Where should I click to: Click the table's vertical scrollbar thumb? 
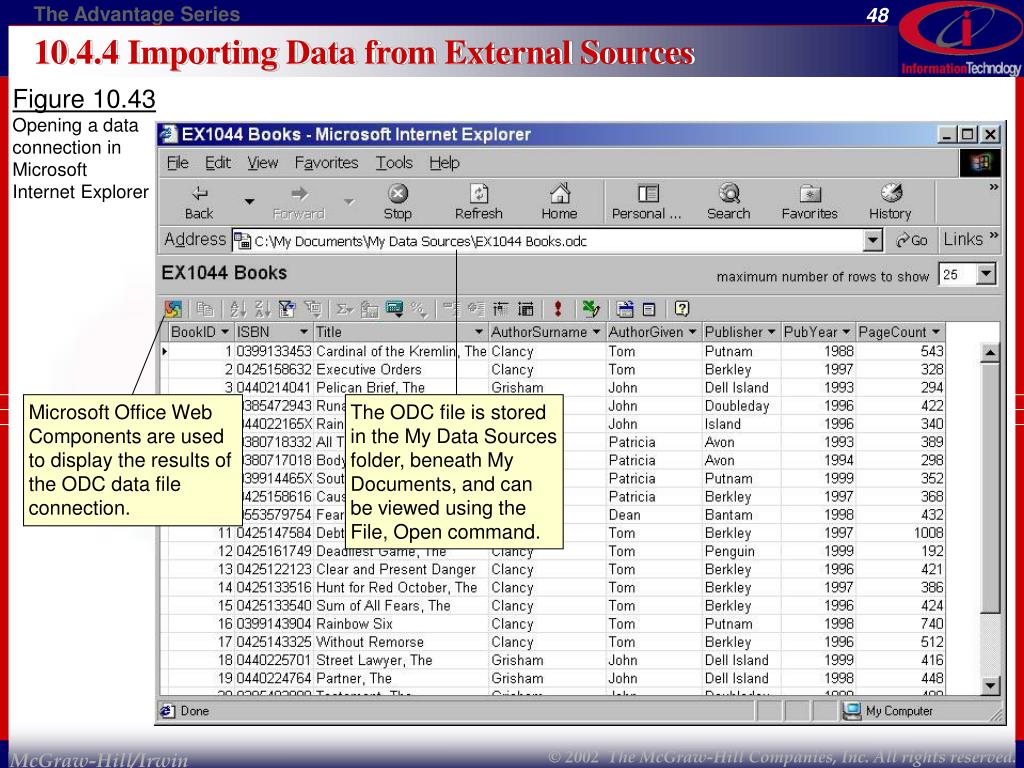click(x=991, y=488)
